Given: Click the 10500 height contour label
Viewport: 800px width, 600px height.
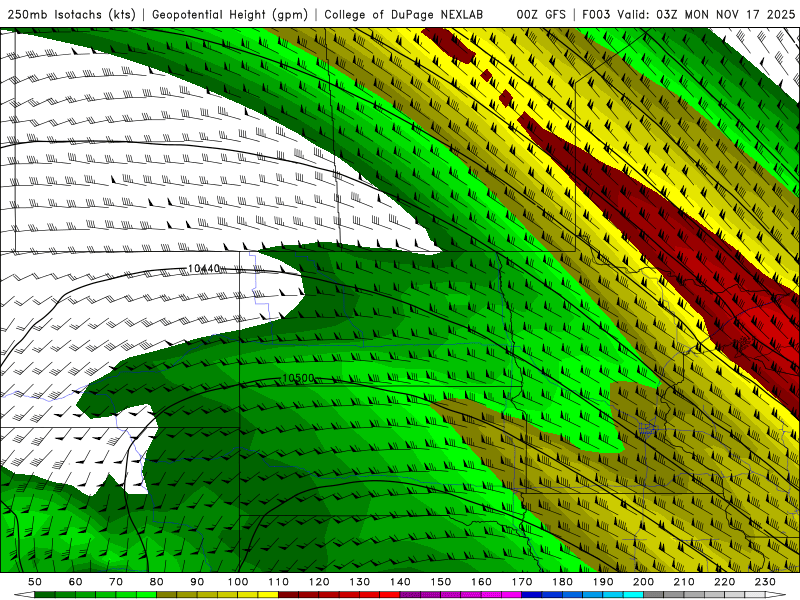Looking at the screenshot, I should click(x=298, y=378).
